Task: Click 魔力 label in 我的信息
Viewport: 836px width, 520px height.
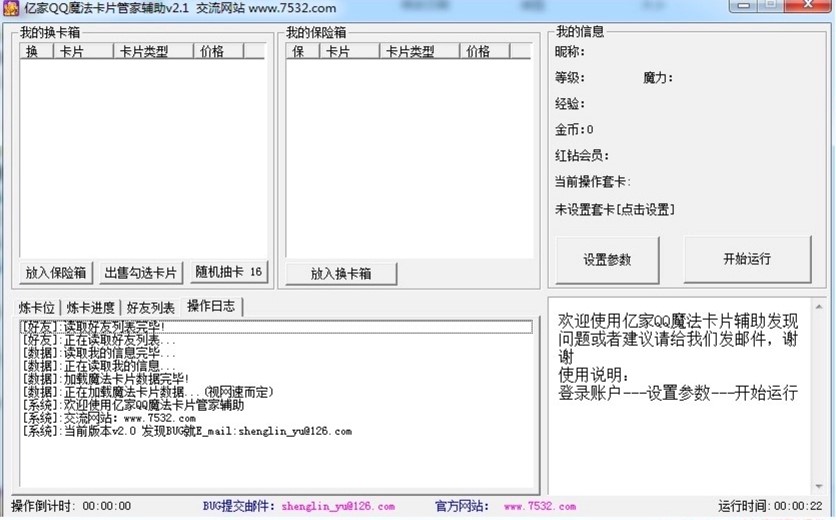Action: (x=657, y=78)
